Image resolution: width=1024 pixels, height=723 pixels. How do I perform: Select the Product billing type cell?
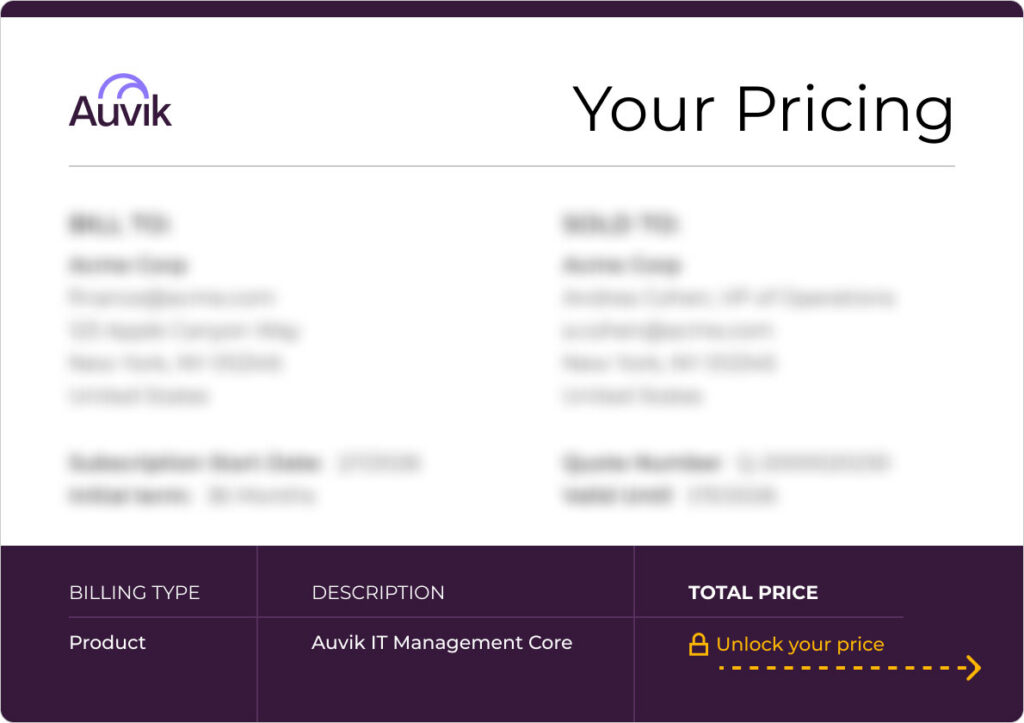(x=107, y=643)
